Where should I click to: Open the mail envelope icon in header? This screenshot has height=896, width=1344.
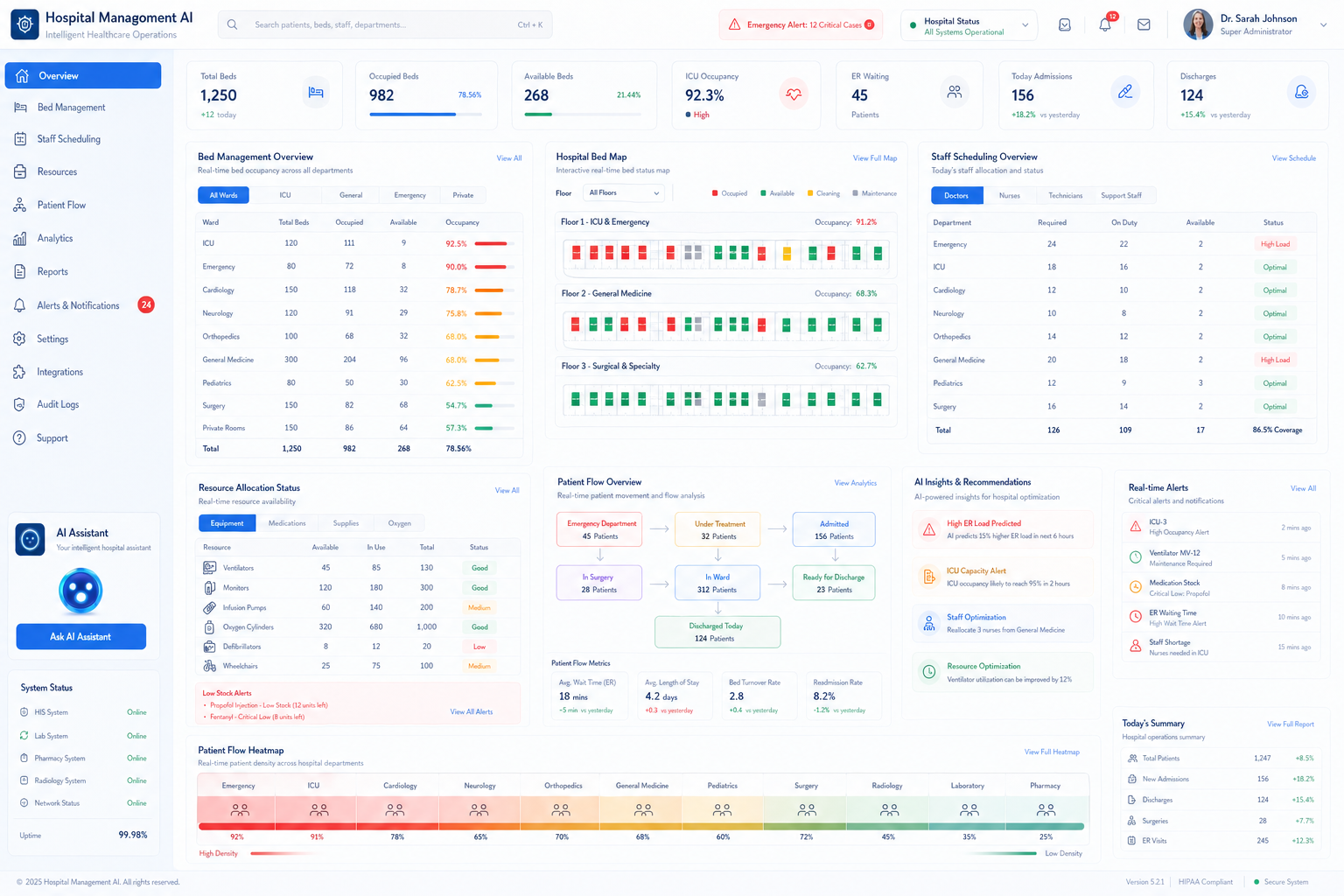pyautogui.click(x=1144, y=24)
